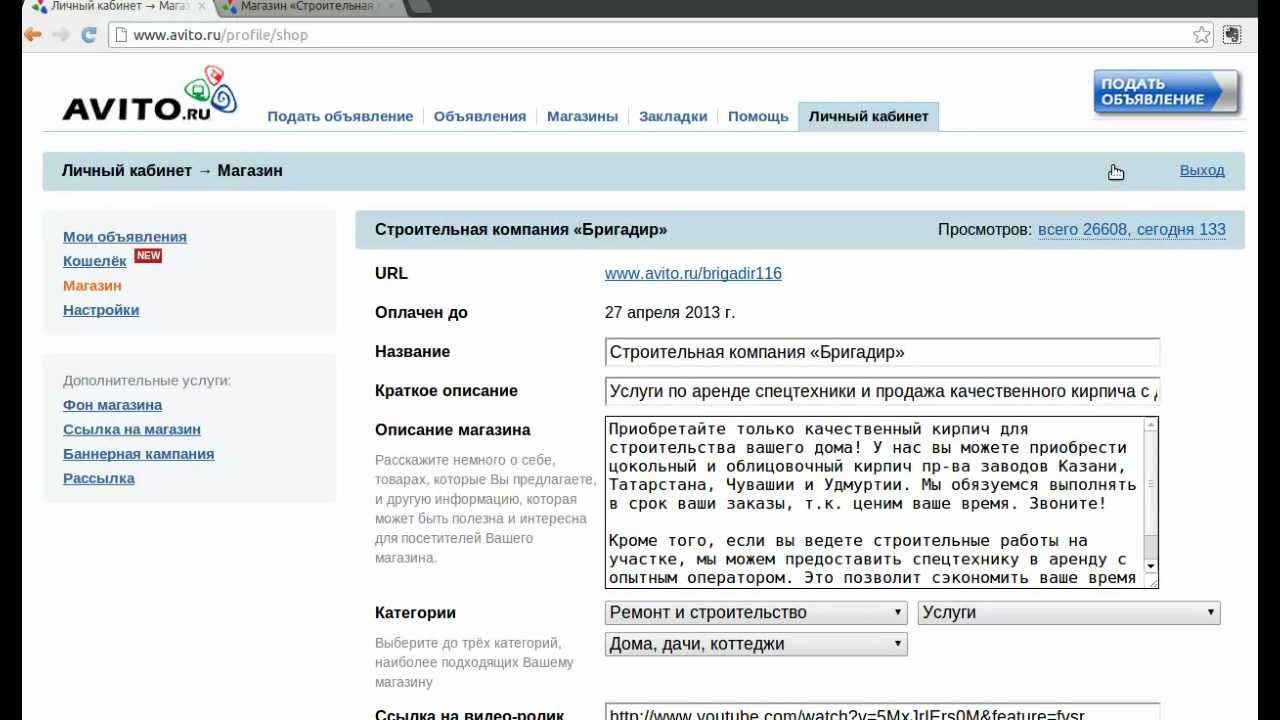This screenshot has height=720, width=1280.
Task: Open 'Закладки' in top navigation
Action: 673,116
